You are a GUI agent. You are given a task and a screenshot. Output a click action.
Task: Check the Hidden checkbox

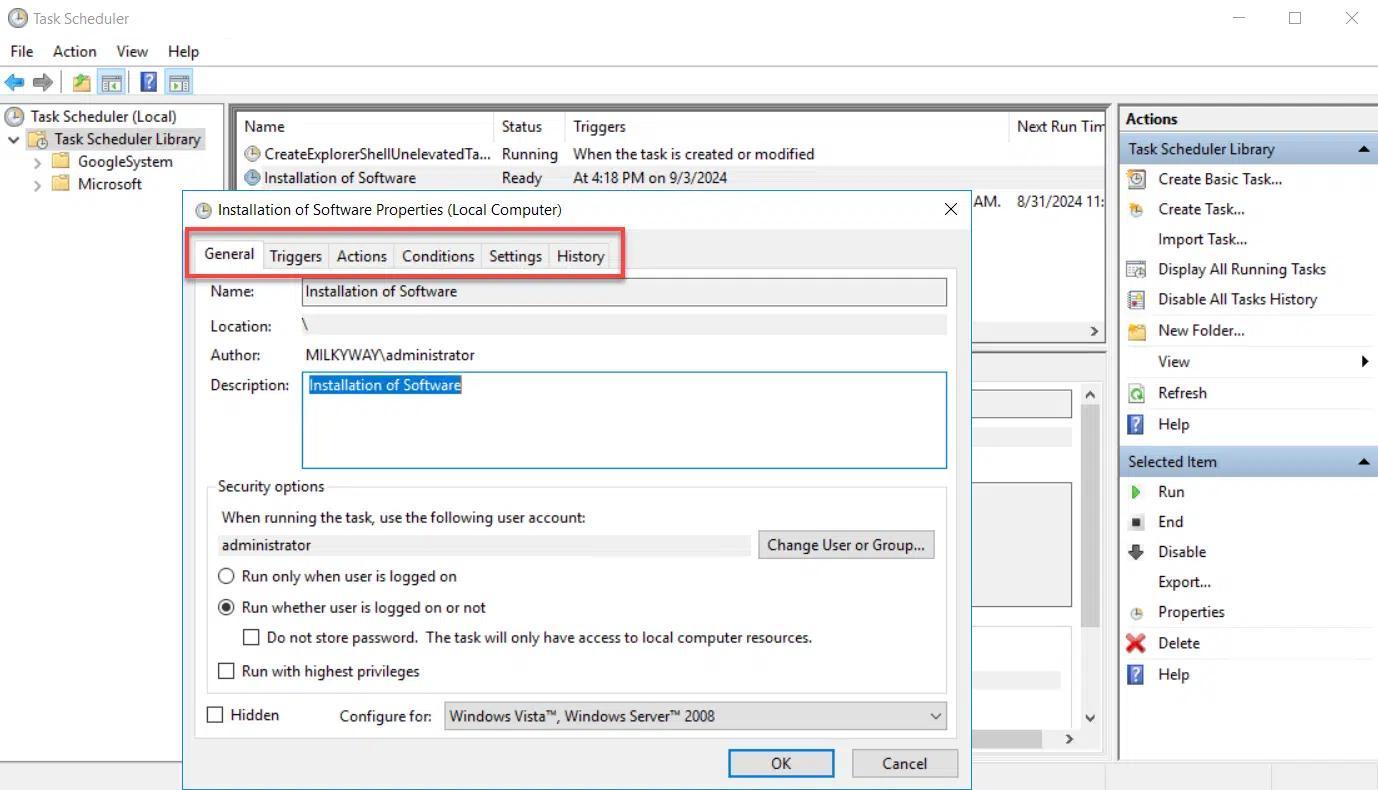pyautogui.click(x=215, y=715)
